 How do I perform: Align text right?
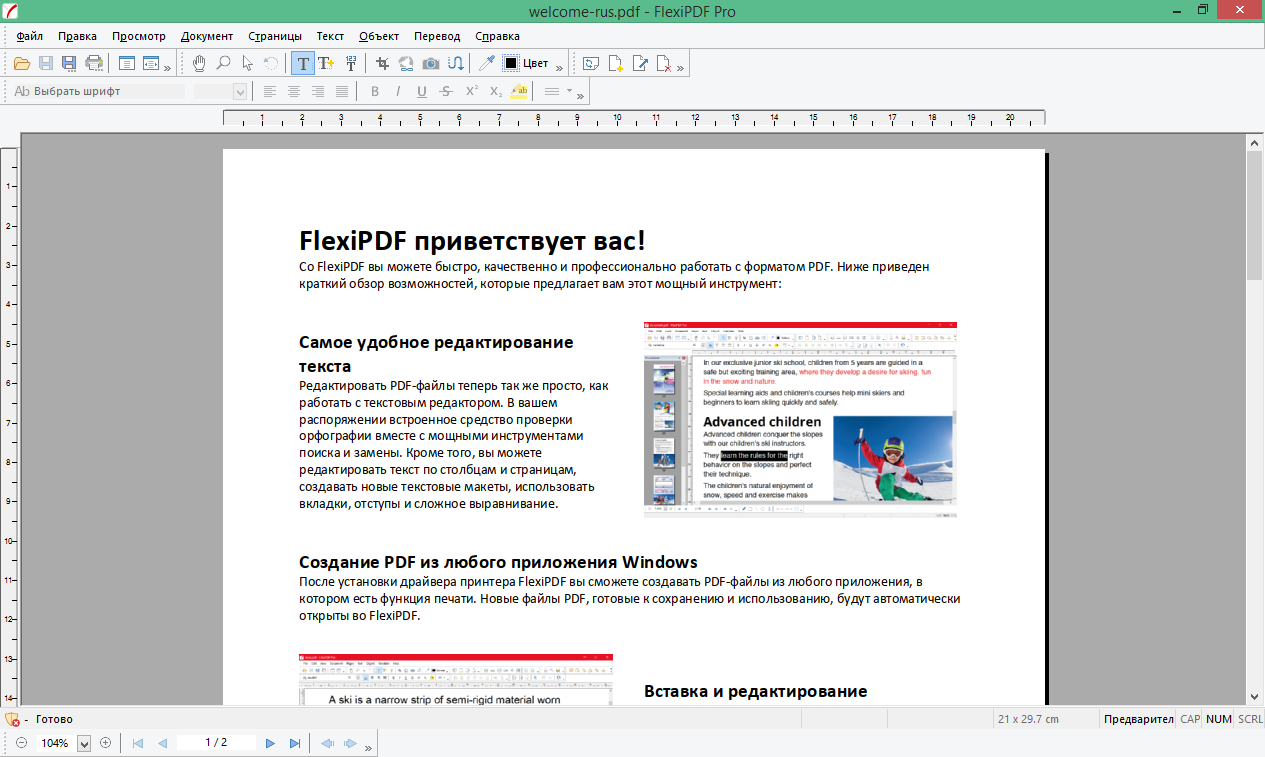click(318, 91)
